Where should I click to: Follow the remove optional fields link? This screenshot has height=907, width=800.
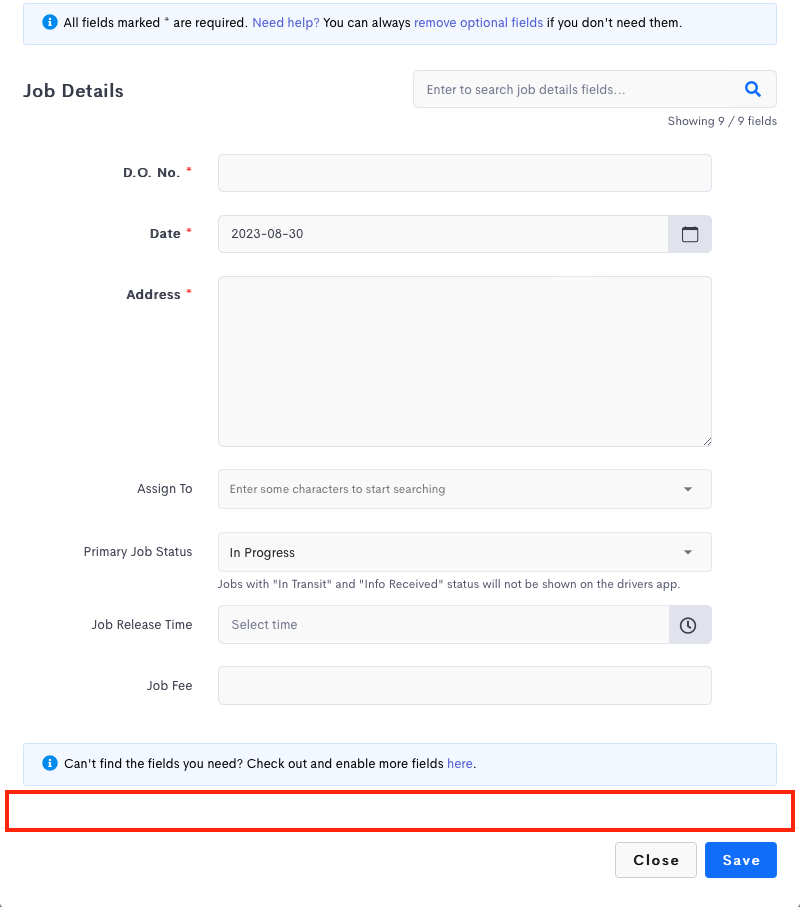coord(478,23)
